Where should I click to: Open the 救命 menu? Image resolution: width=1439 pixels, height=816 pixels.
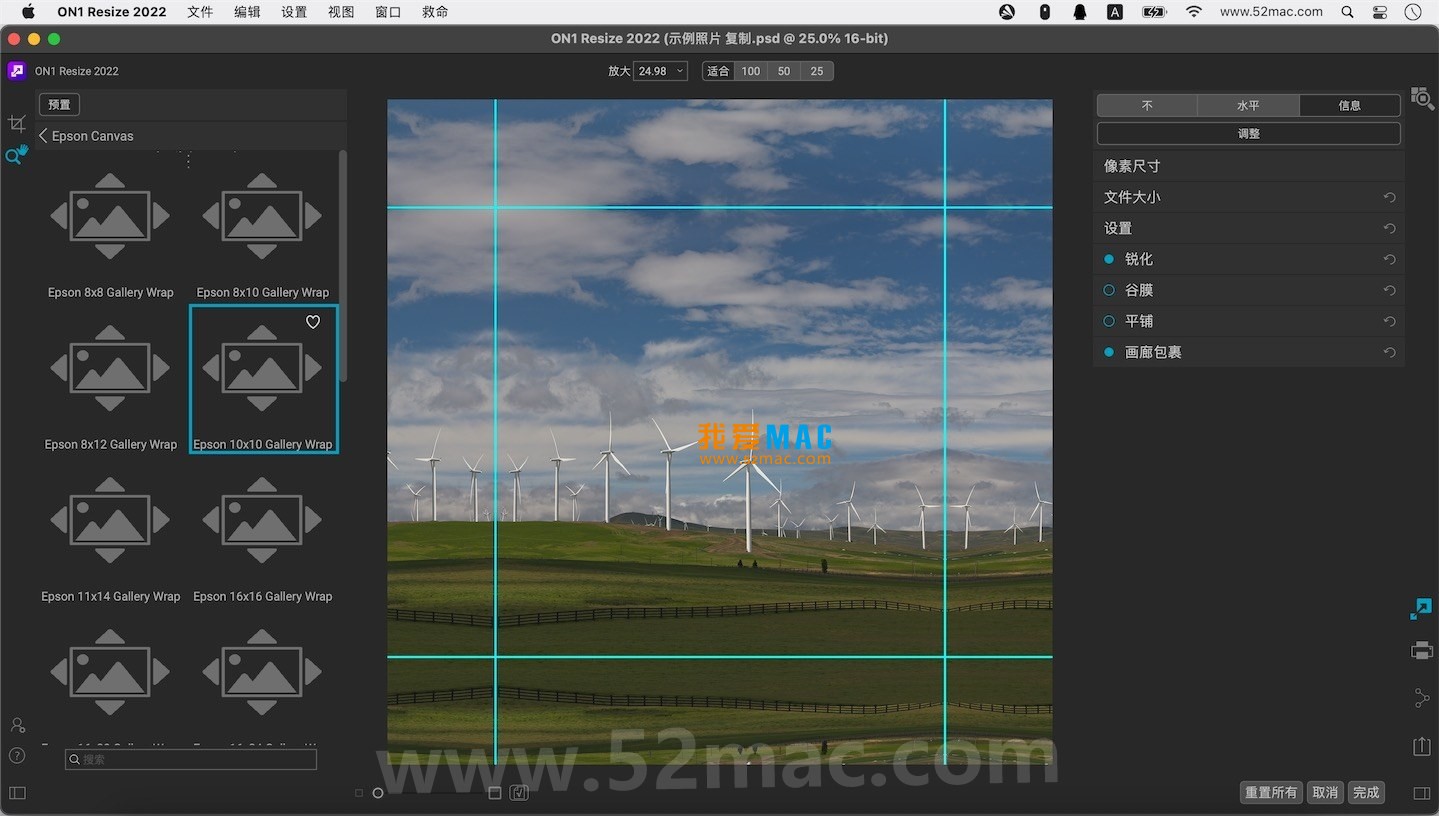[x=435, y=12]
